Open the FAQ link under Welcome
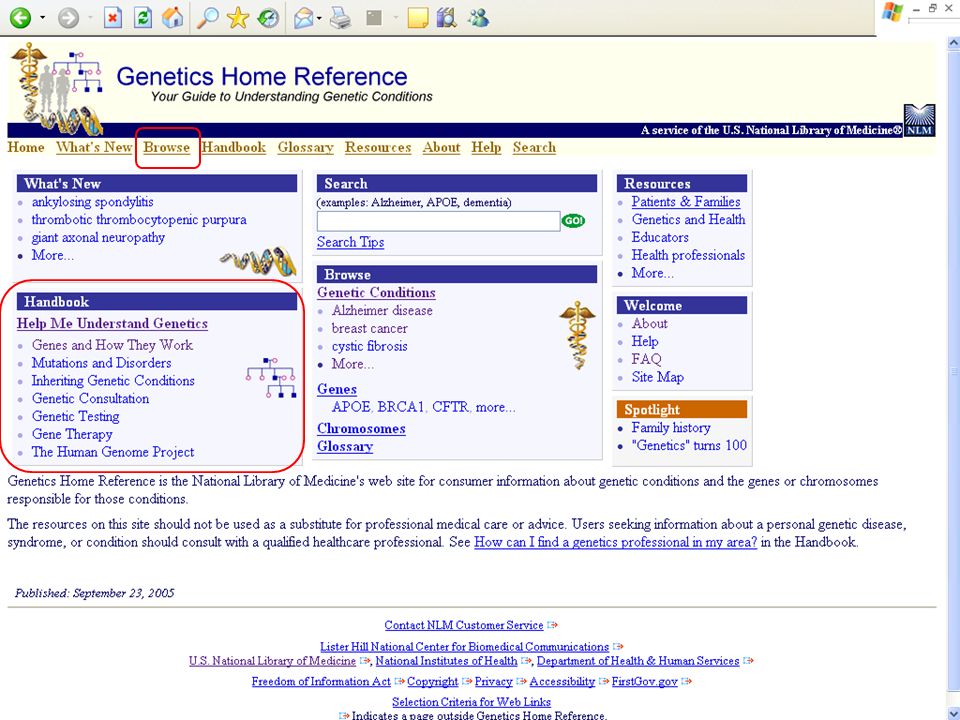960x720 pixels. [647, 359]
